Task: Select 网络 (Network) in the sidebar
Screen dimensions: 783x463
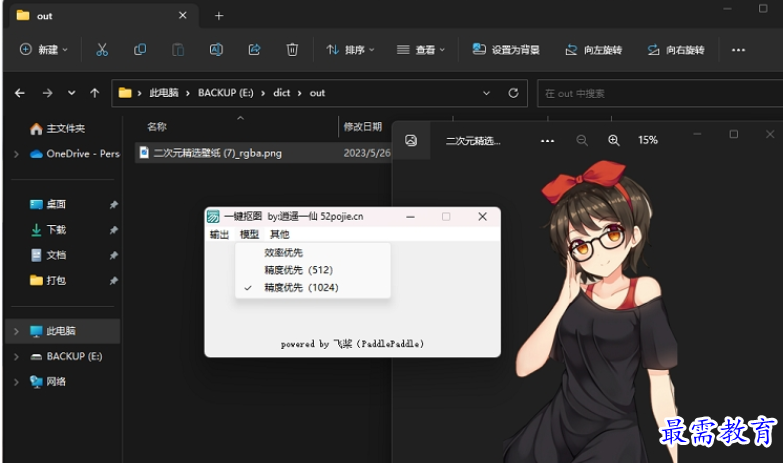Action: 48,382
